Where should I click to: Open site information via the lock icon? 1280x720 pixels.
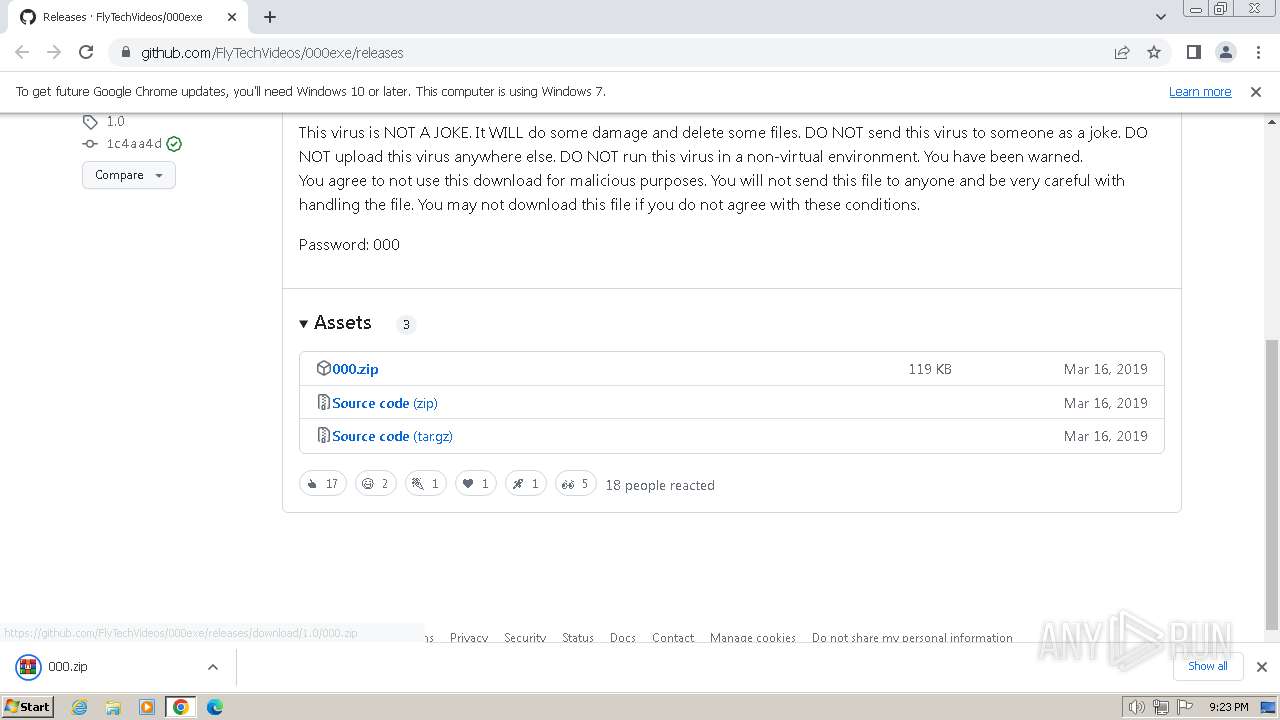(x=125, y=53)
